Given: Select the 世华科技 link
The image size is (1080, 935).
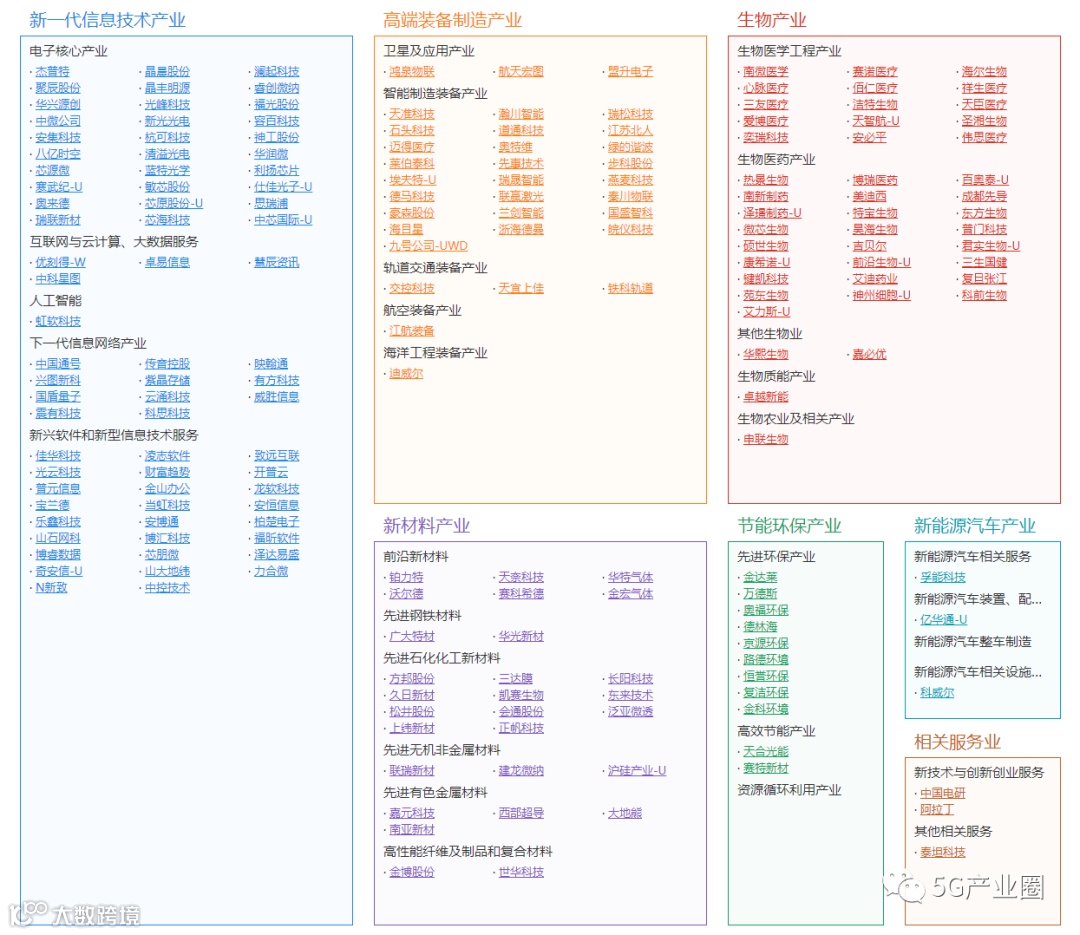Looking at the screenshot, I should click(521, 873).
